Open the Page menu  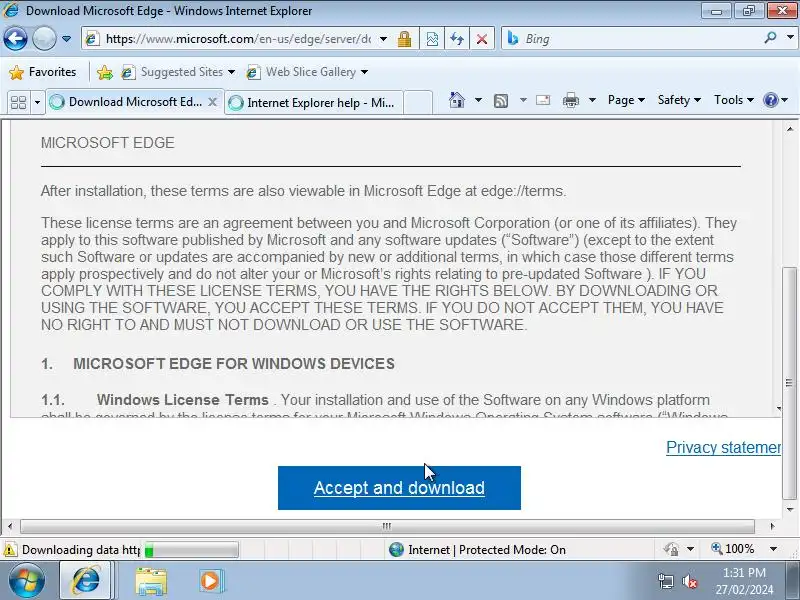point(626,100)
